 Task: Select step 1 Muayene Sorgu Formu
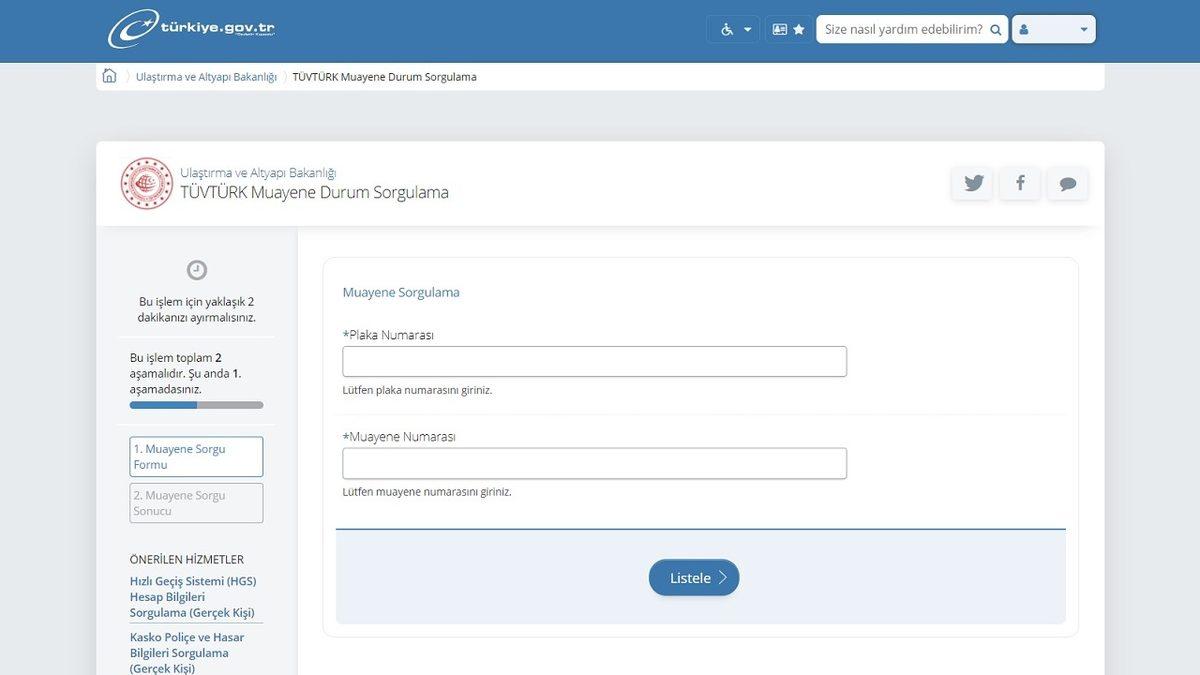pos(196,457)
